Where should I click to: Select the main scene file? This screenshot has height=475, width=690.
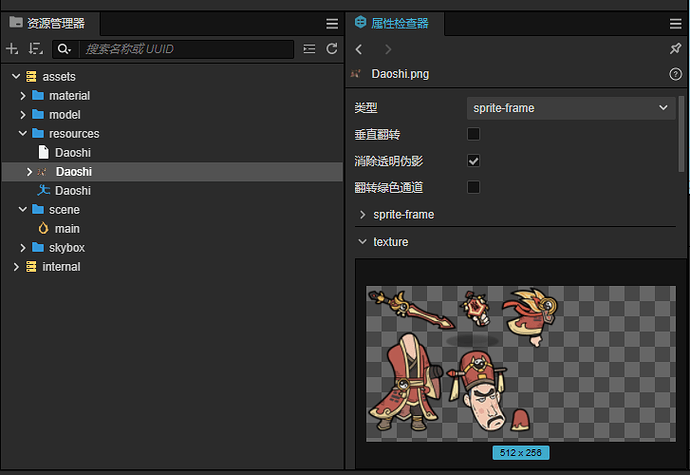click(x=172, y=229)
